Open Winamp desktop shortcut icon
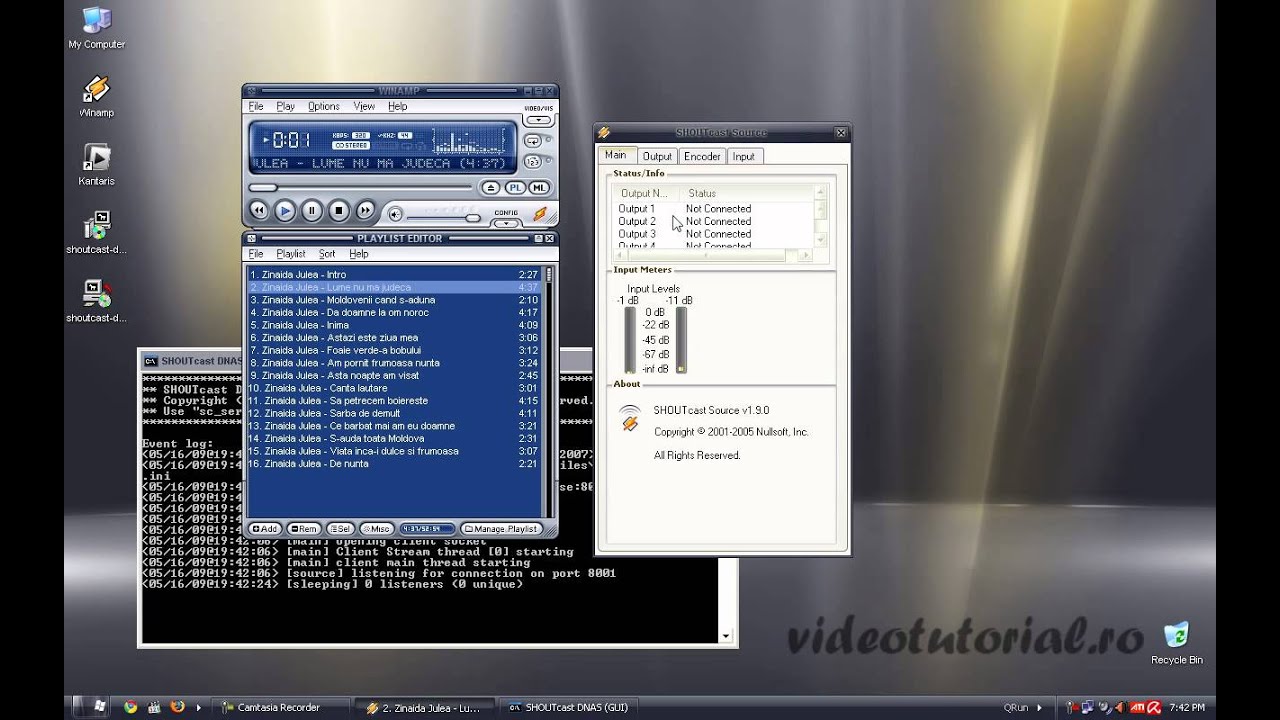The height and width of the screenshot is (720, 1280). click(96, 97)
